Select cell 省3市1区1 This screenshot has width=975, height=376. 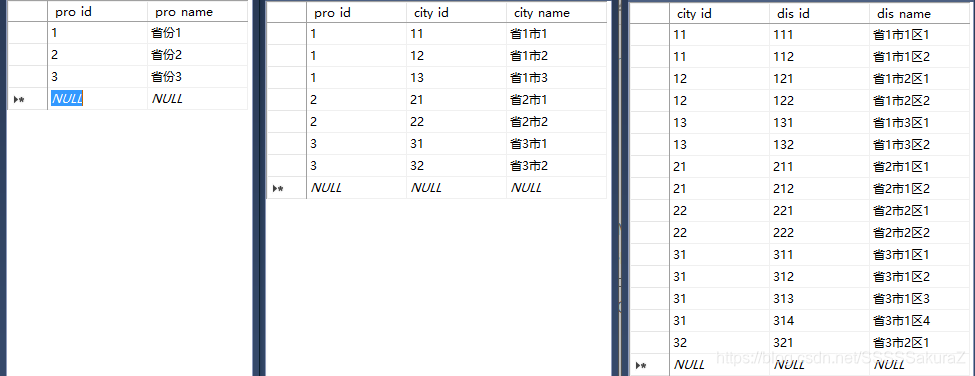[919, 255]
